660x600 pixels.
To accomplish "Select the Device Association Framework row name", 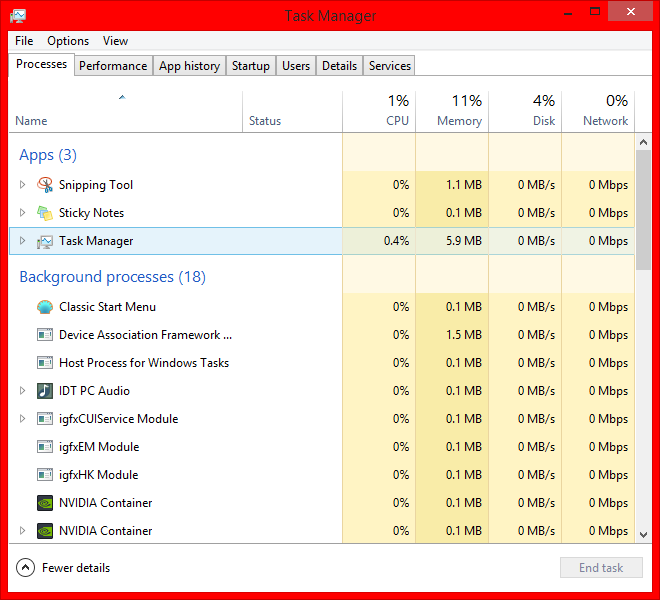I will pos(146,335).
